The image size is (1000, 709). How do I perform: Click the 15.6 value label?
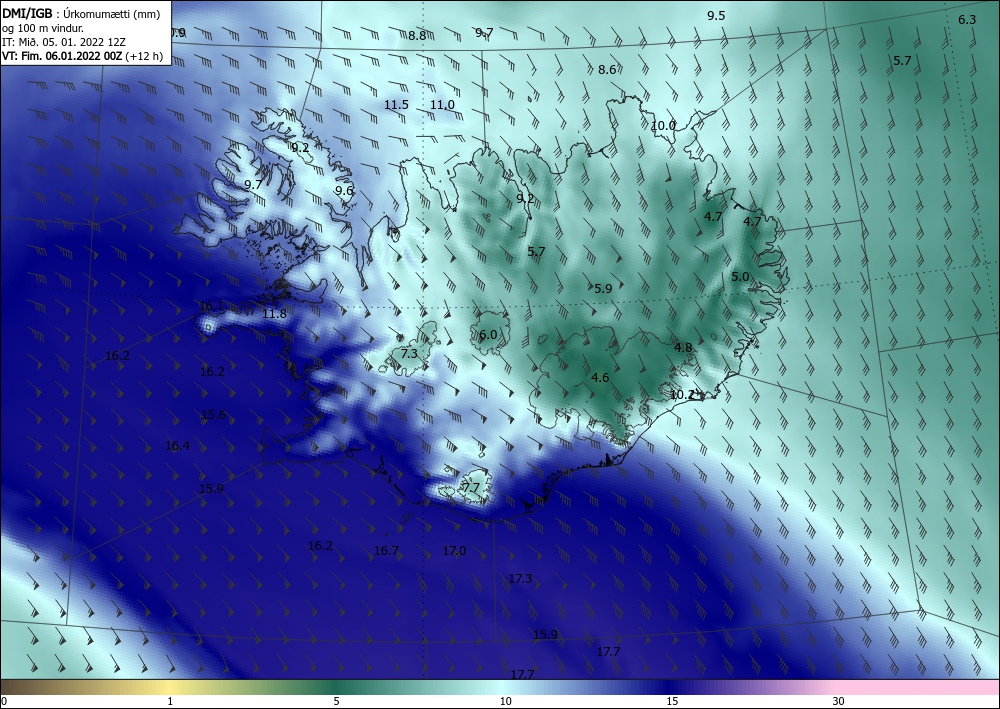pyautogui.click(x=213, y=414)
